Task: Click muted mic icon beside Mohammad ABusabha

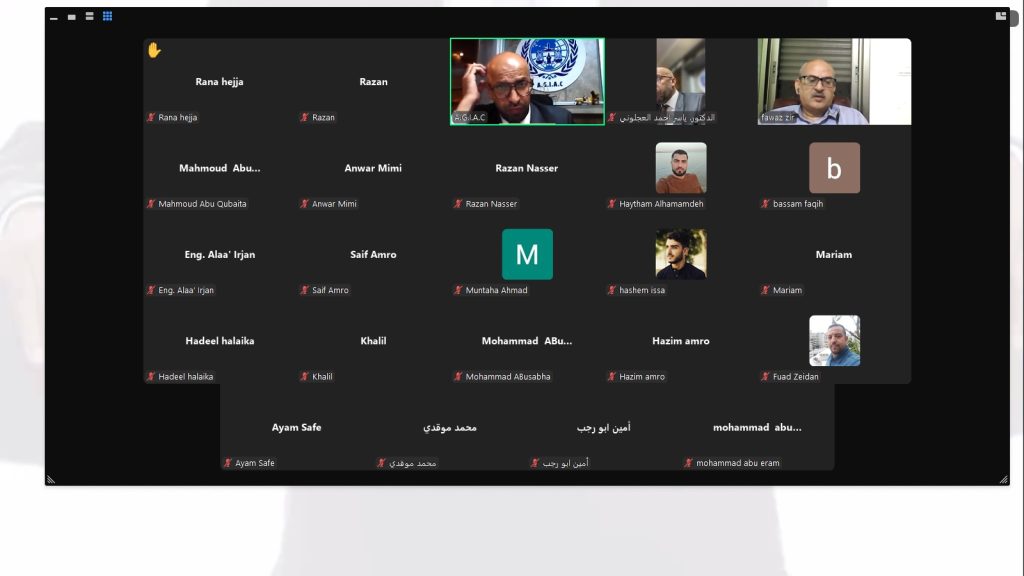Action: coord(458,377)
